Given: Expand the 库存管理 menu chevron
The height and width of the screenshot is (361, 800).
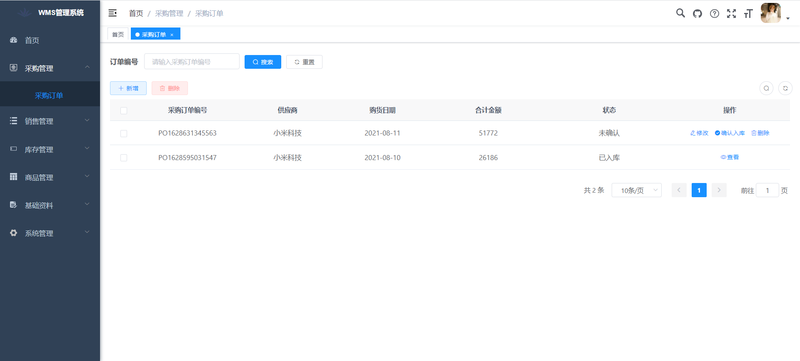Looking at the screenshot, I should [x=87, y=149].
